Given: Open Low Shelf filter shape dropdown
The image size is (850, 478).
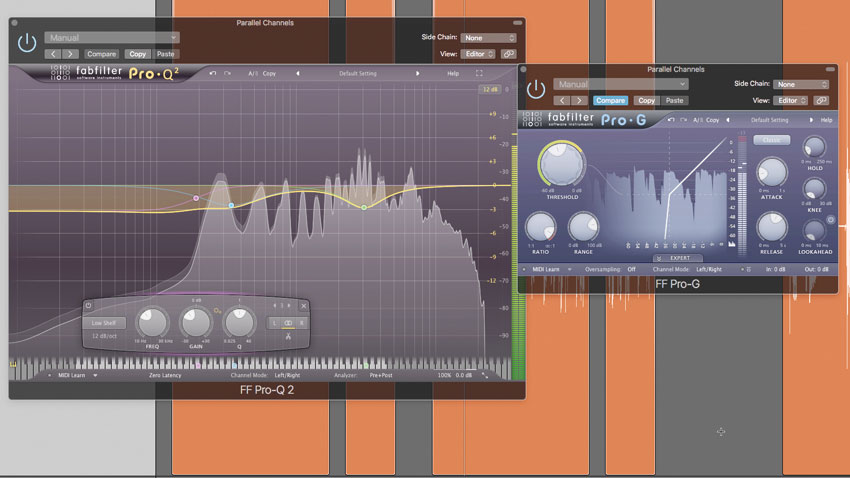Looking at the screenshot, I should point(104,323).
